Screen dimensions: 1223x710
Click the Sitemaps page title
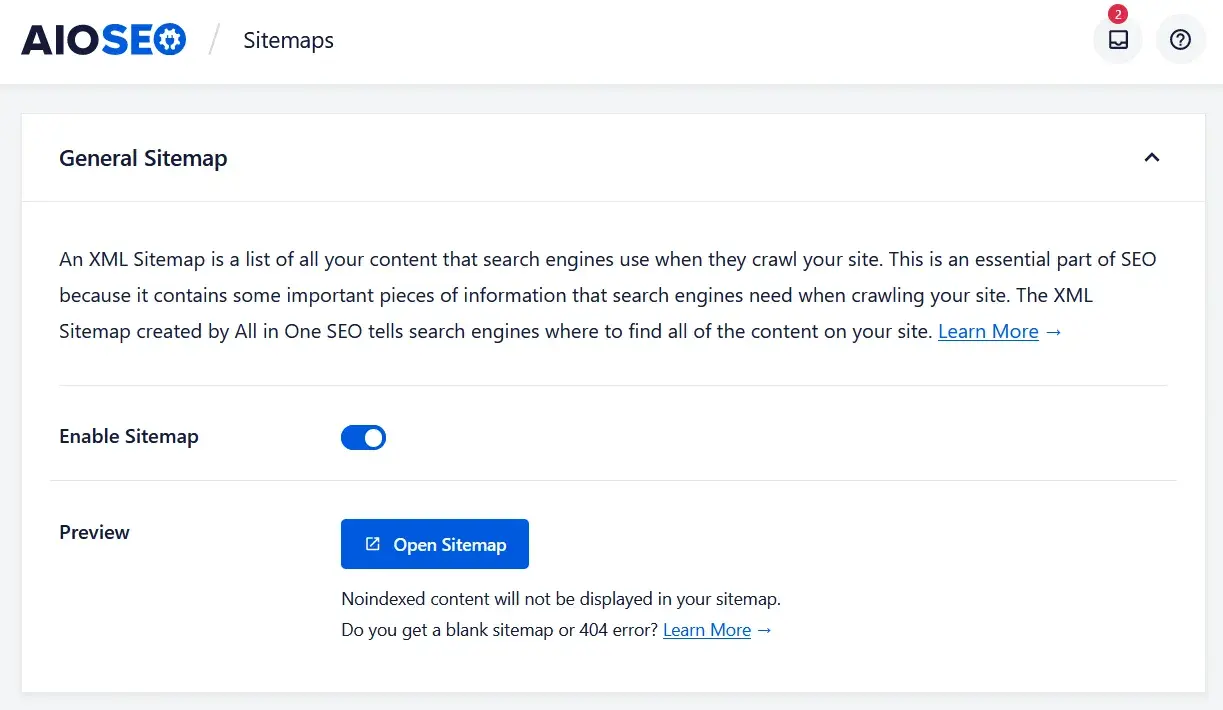(x=289, y=40)
